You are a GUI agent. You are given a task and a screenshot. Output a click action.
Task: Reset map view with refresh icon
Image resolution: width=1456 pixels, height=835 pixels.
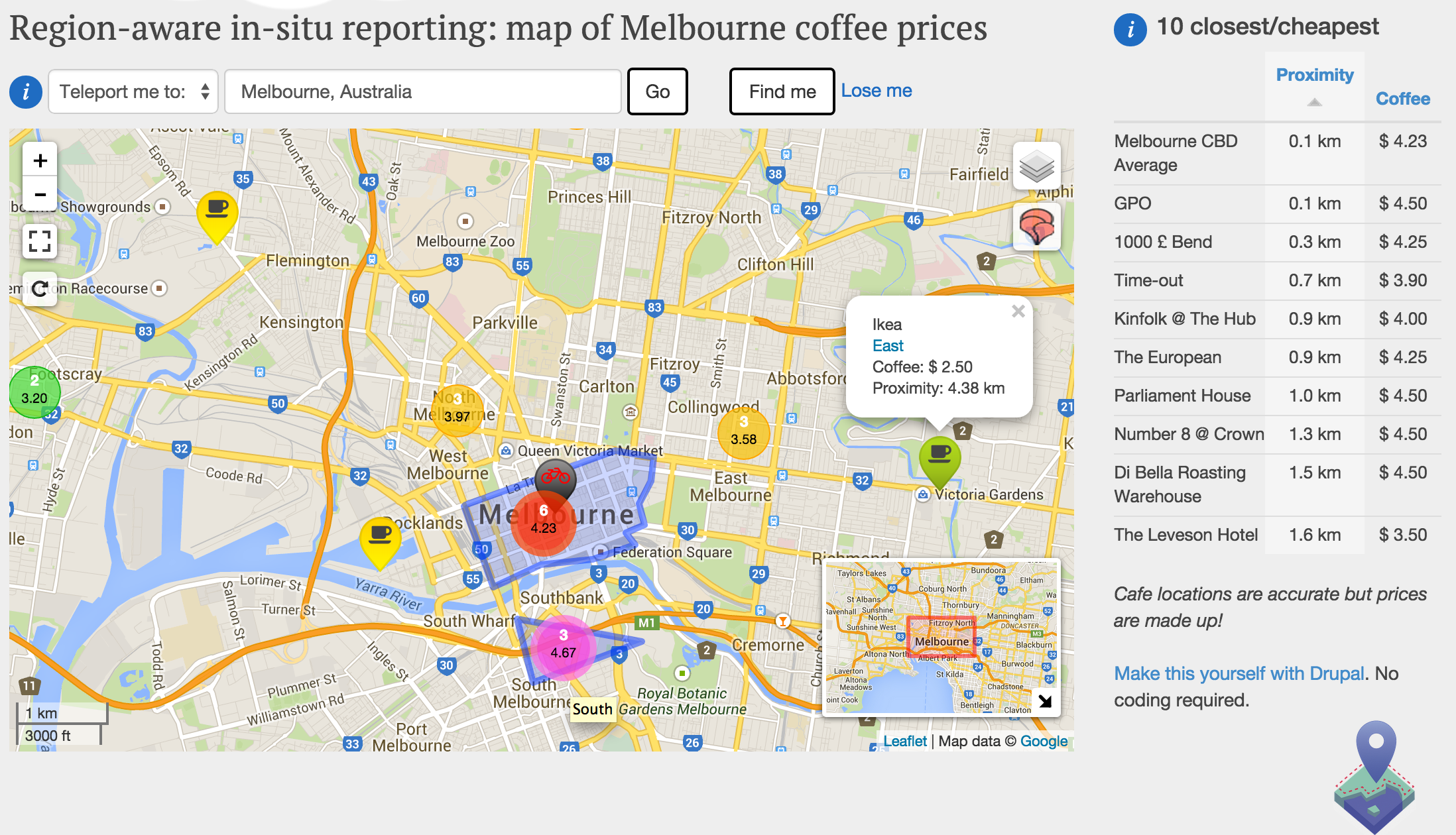(x=40, y=288)
